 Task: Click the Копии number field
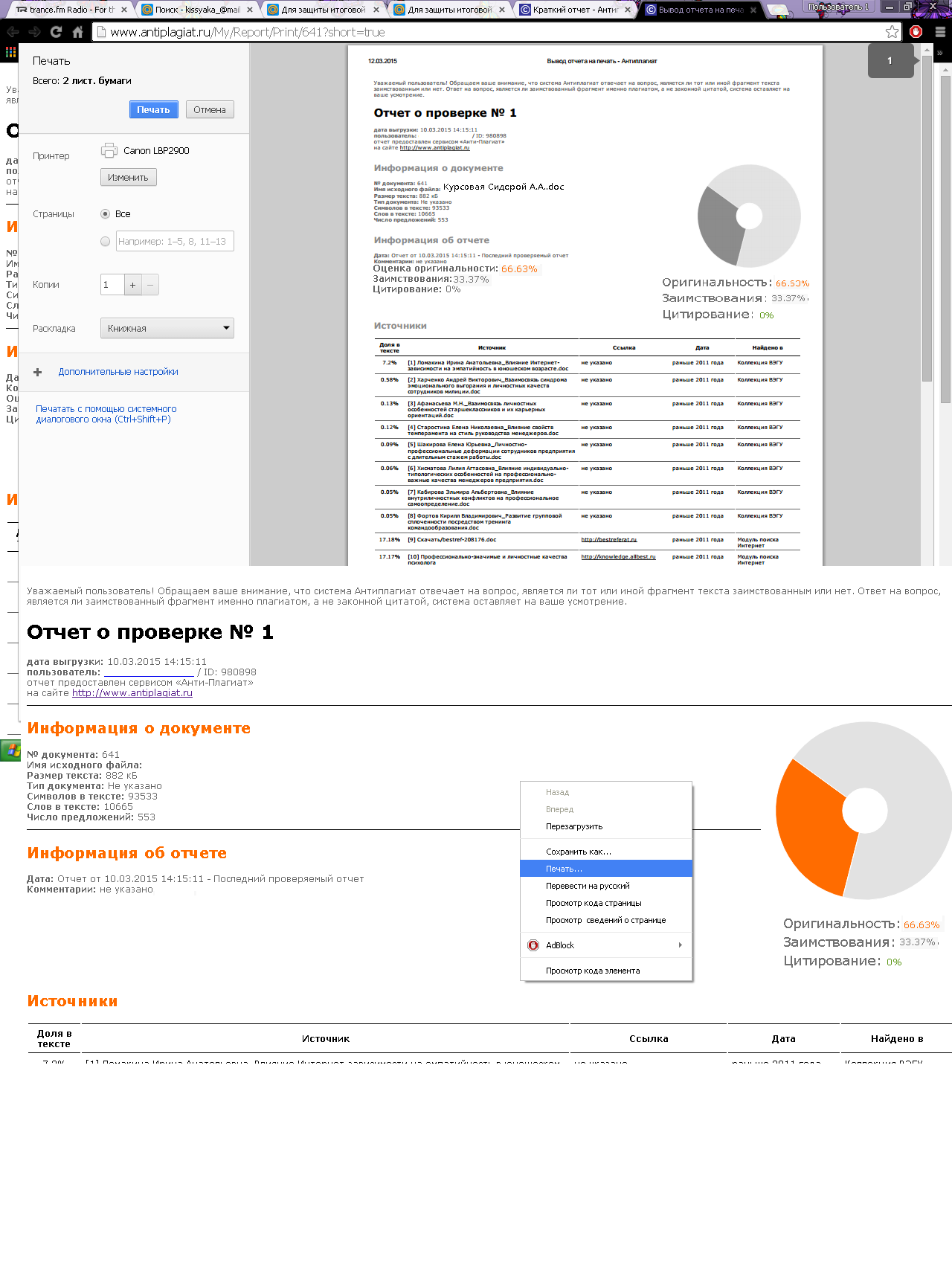pyautogui.click(x=112, y=284)
